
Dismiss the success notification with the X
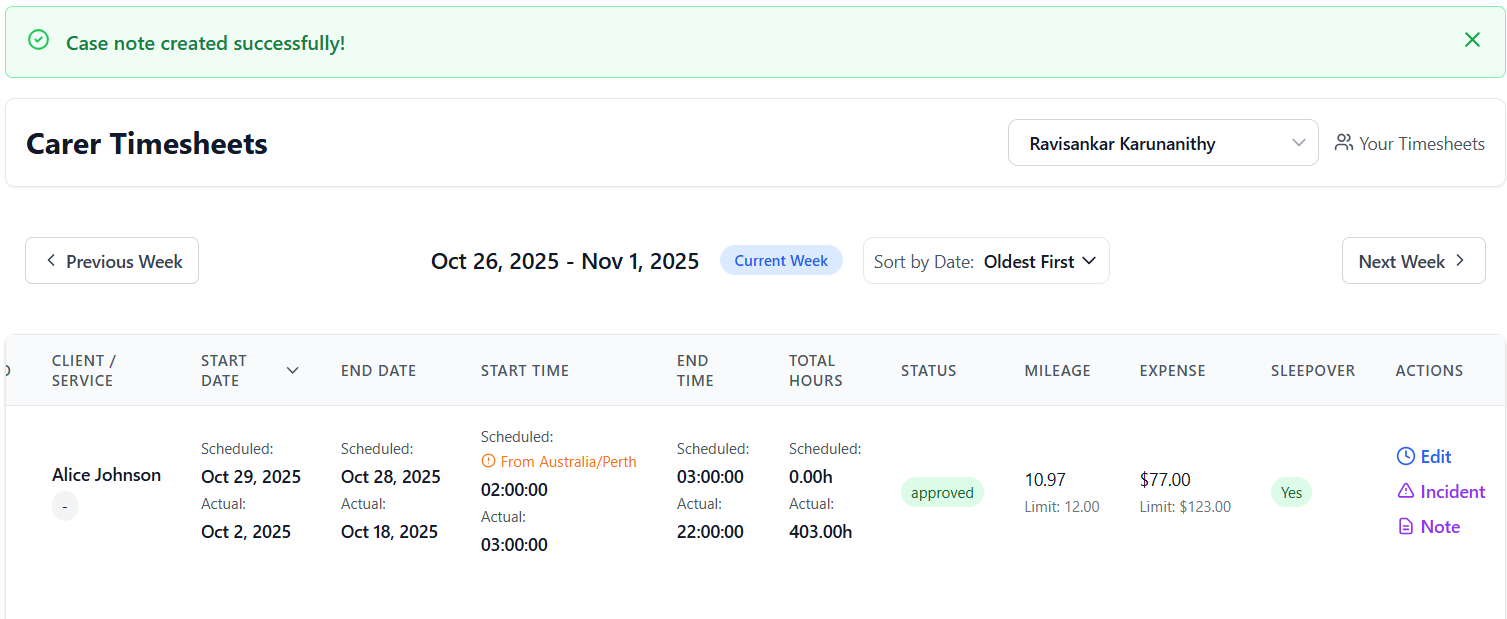click(1472, 40)
